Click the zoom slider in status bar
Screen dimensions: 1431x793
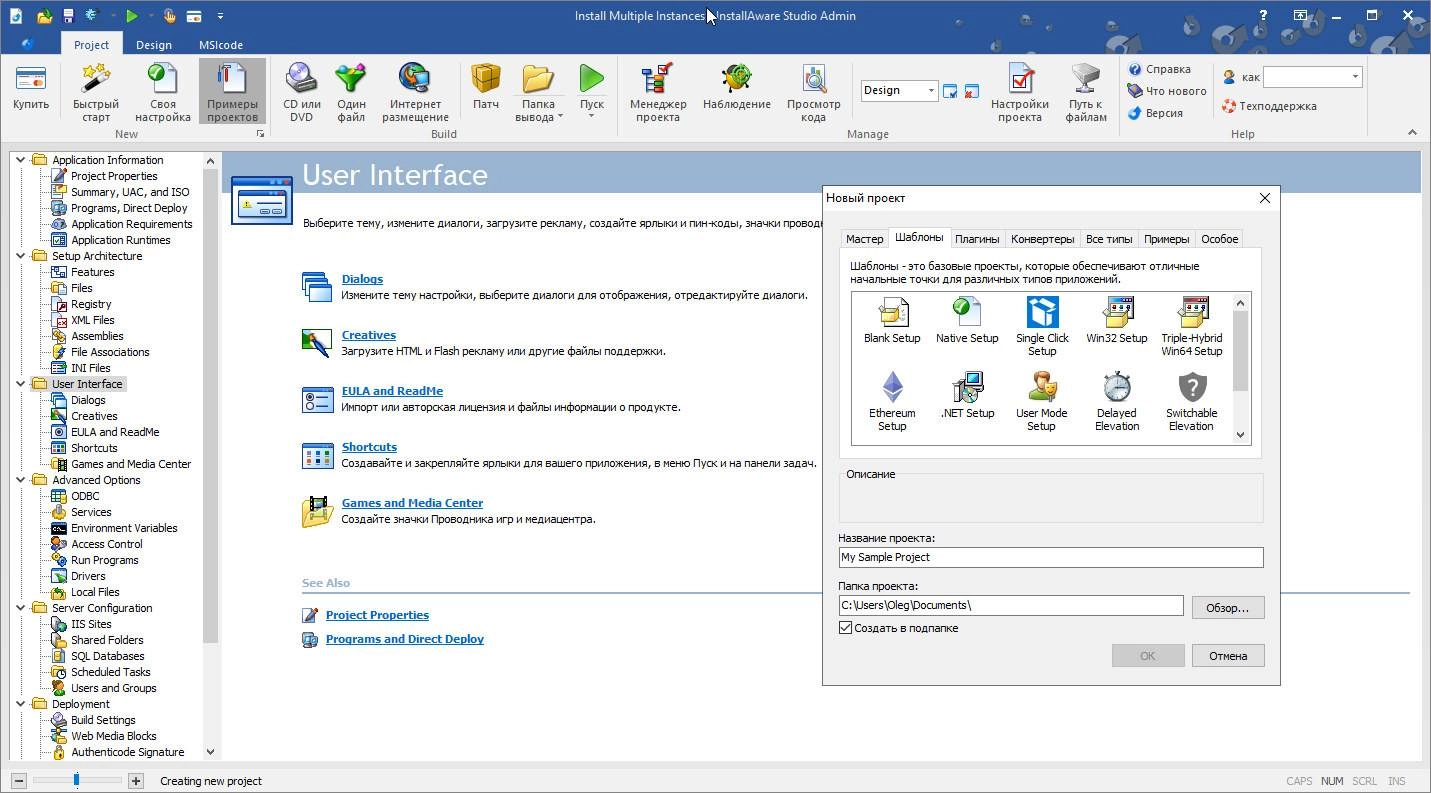(76, 780)
